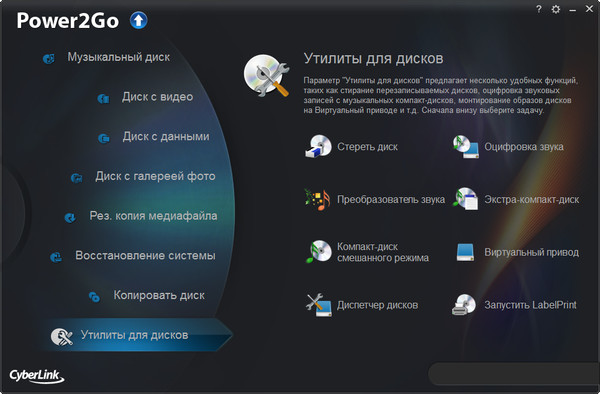Open help via the question mark icon

coord(539,9)
